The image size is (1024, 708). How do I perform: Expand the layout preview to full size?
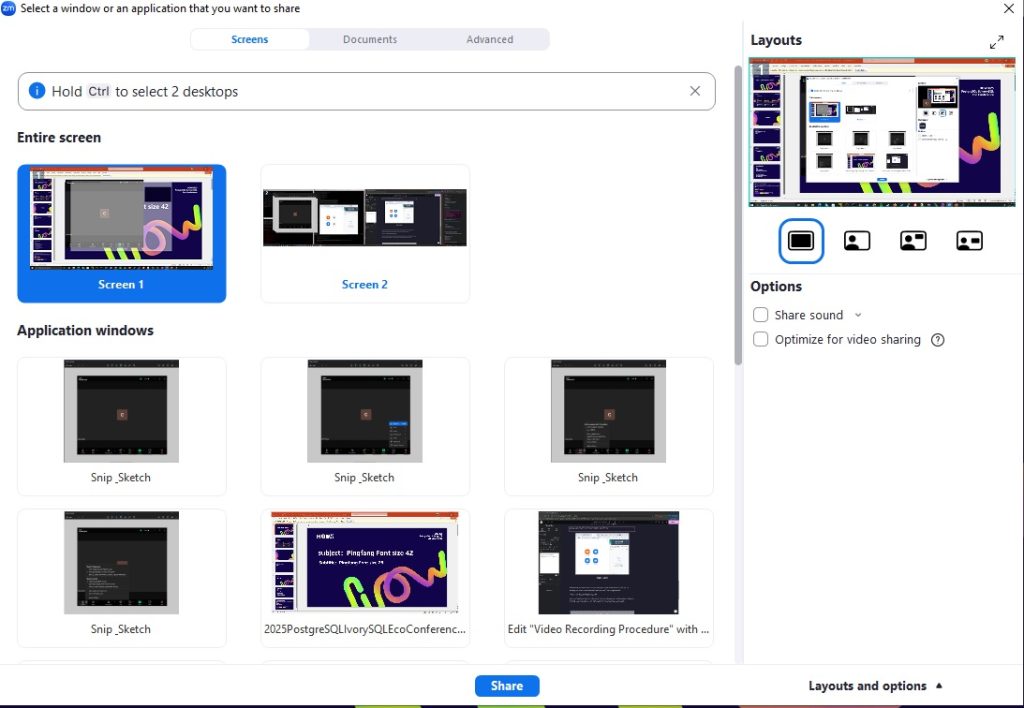point(996,42)
